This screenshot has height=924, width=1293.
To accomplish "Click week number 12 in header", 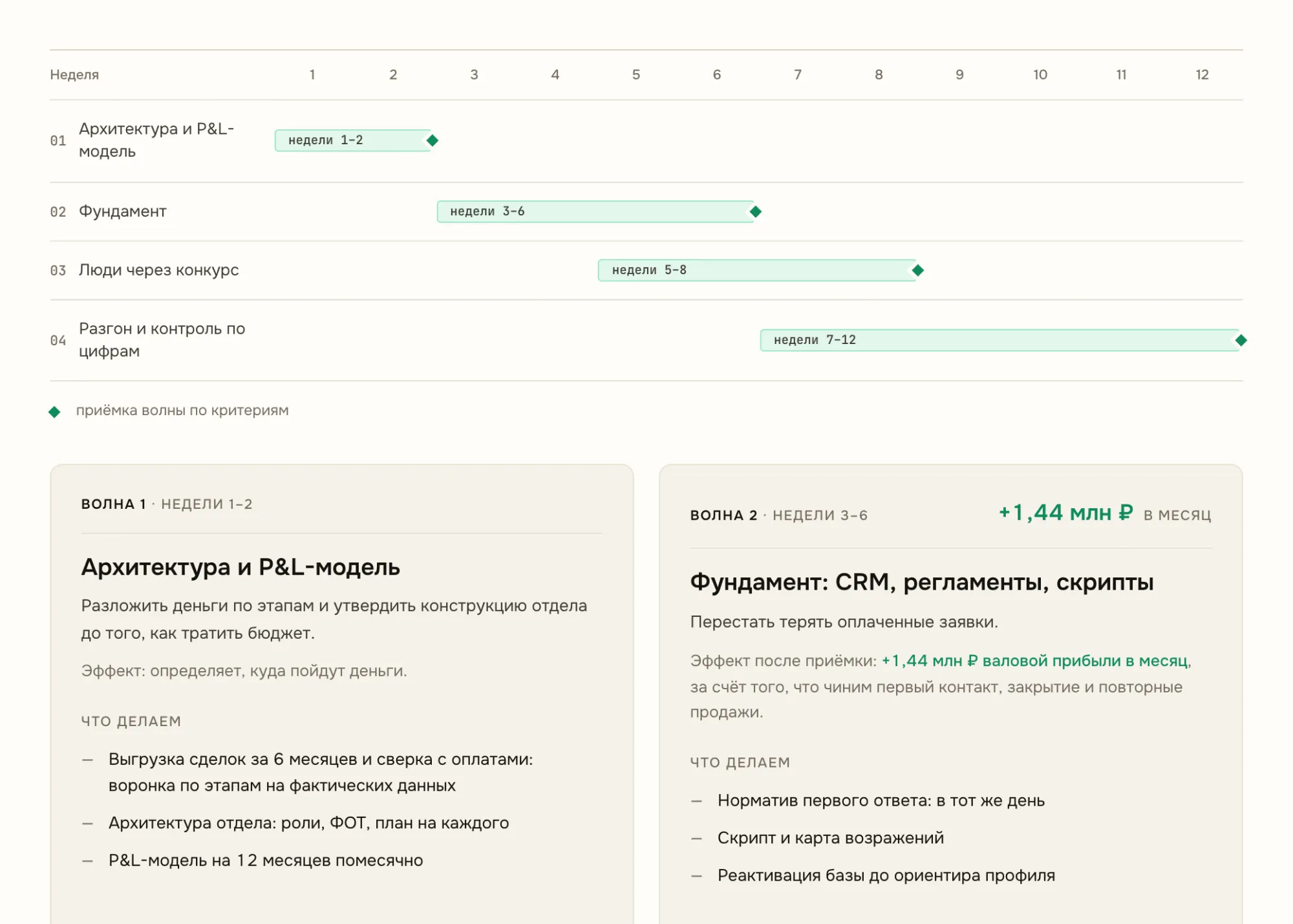I will (x=1202, y=75).
